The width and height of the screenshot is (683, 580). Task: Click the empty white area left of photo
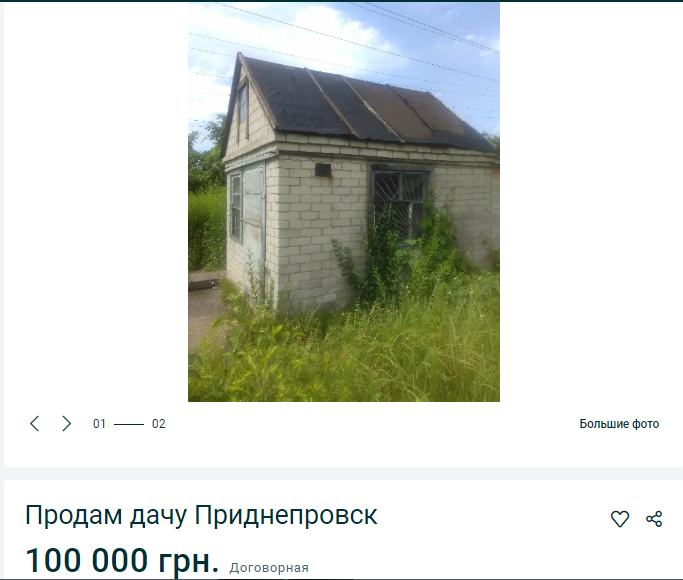96,202
